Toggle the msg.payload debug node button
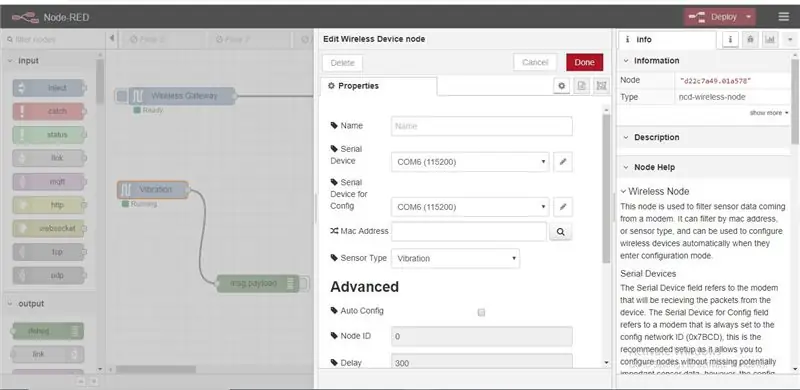Image resolution: width=800 pixels, height=390 pixels. 305,283
